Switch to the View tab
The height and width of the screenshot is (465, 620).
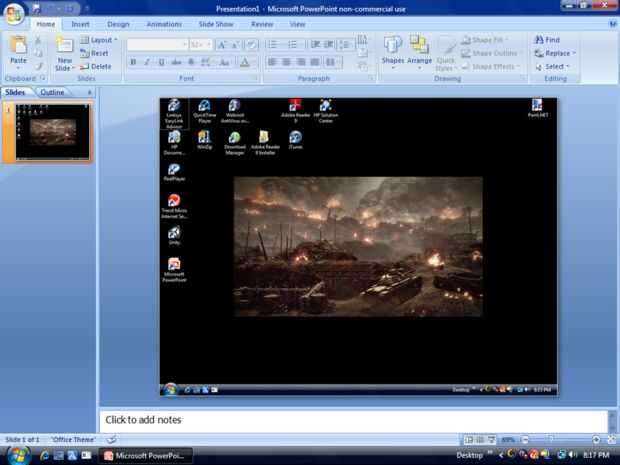(x=297, y=24)
